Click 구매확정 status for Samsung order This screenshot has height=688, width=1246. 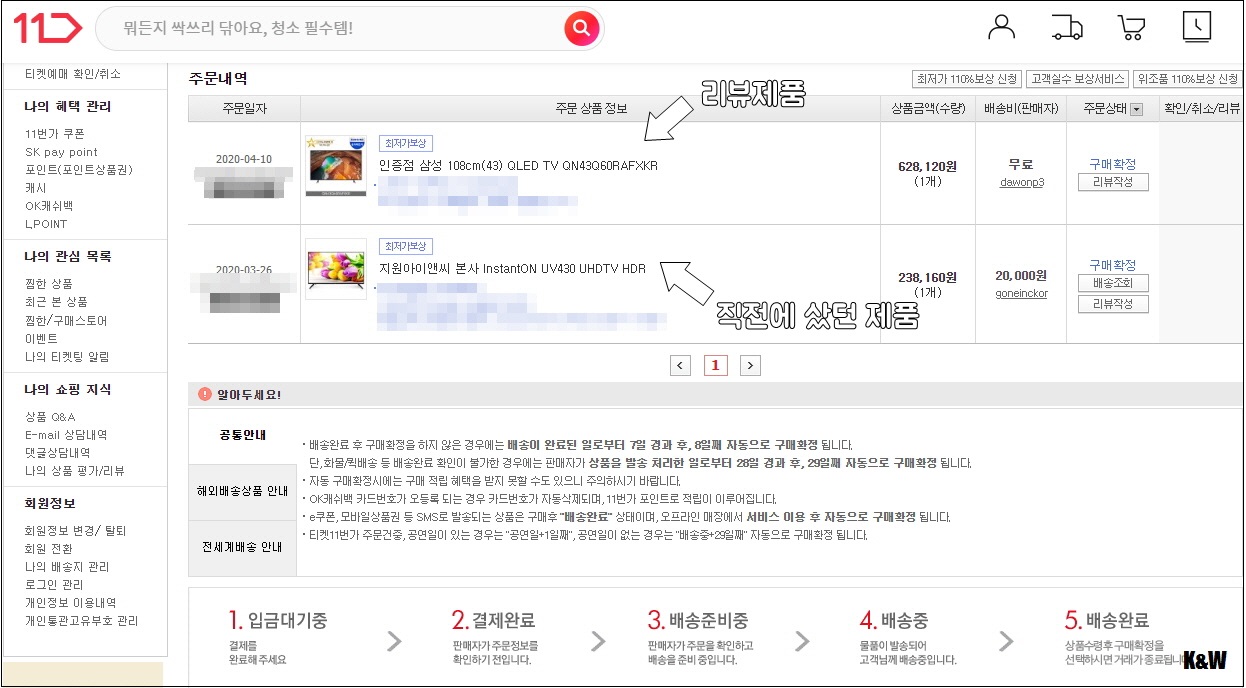click(x=1112, y=164)
